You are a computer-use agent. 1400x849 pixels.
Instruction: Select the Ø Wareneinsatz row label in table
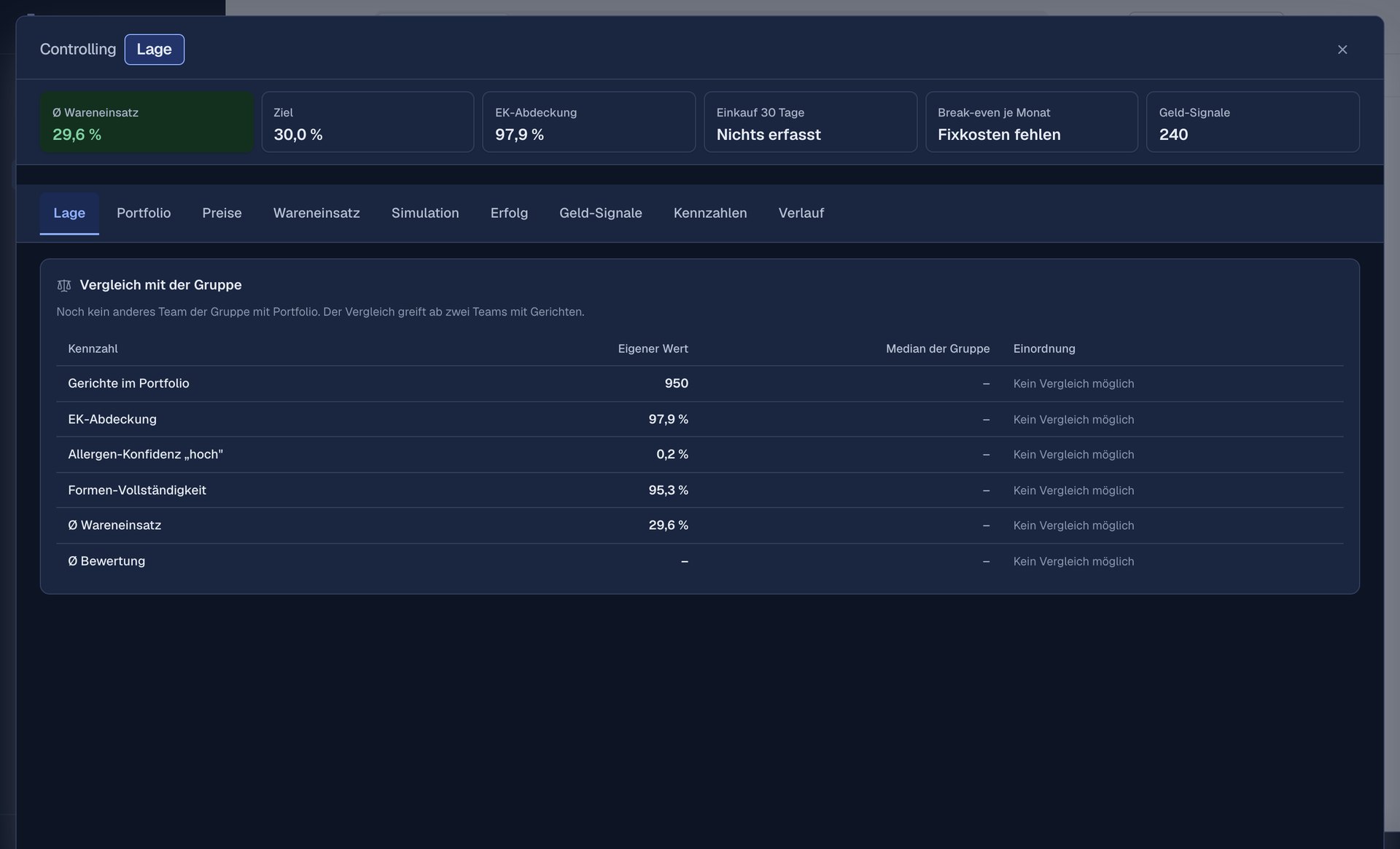[114, 525]
